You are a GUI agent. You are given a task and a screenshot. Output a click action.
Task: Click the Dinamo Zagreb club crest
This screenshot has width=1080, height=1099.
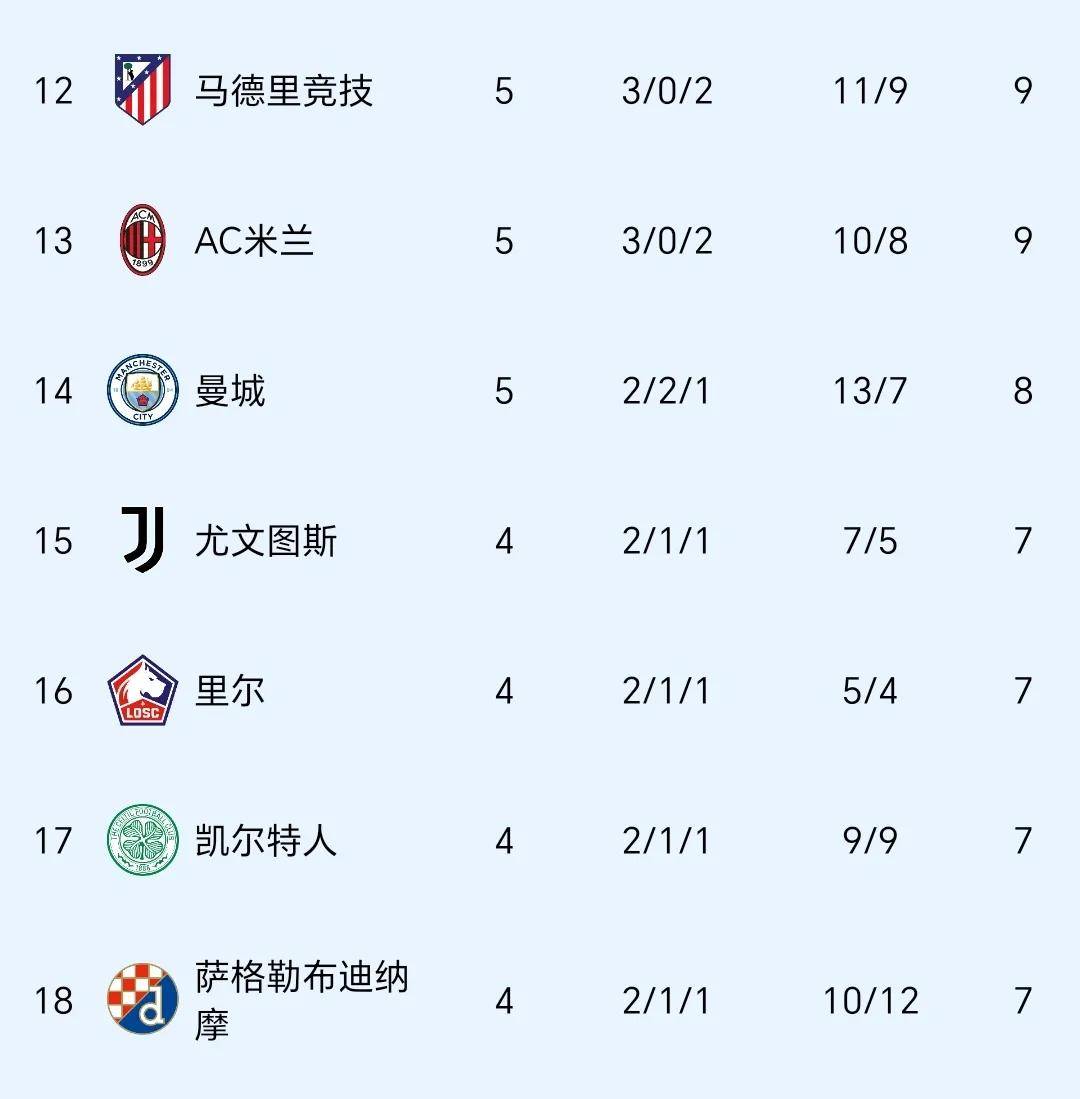pyautogui.click(x=143, y=999)
